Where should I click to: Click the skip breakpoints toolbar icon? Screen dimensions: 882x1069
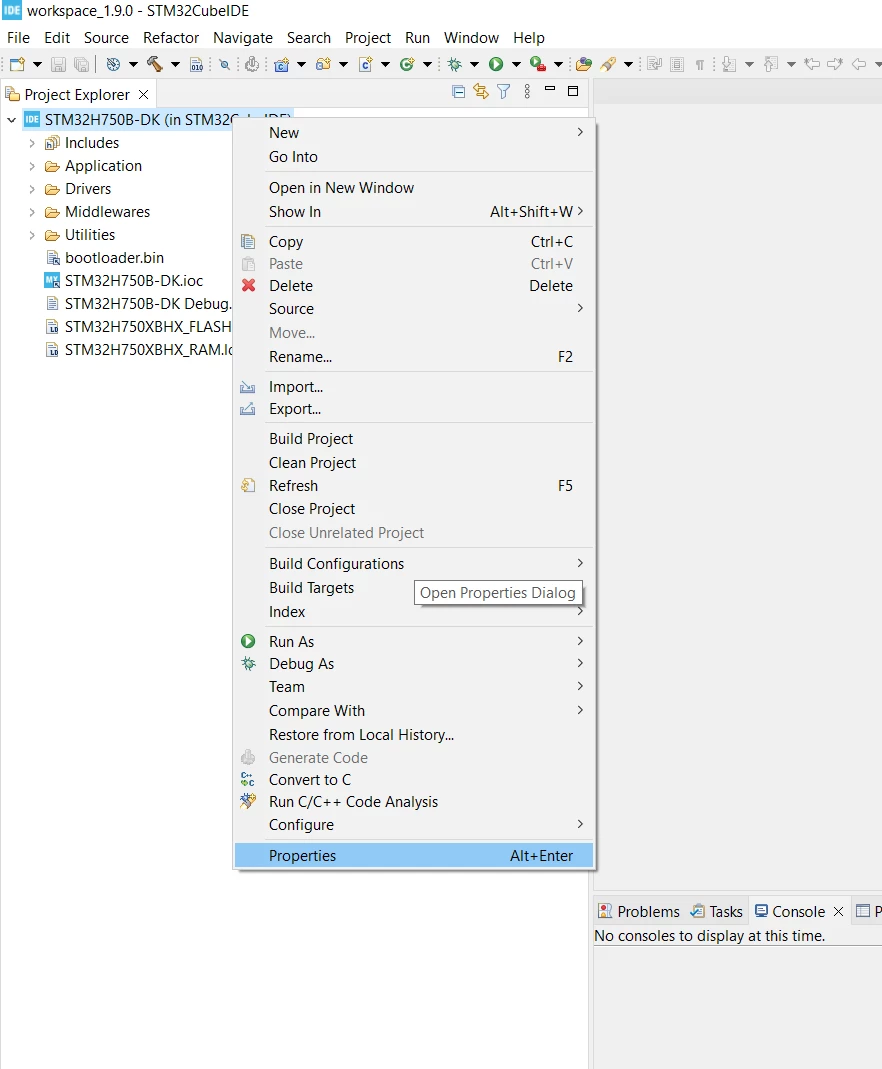224,64
